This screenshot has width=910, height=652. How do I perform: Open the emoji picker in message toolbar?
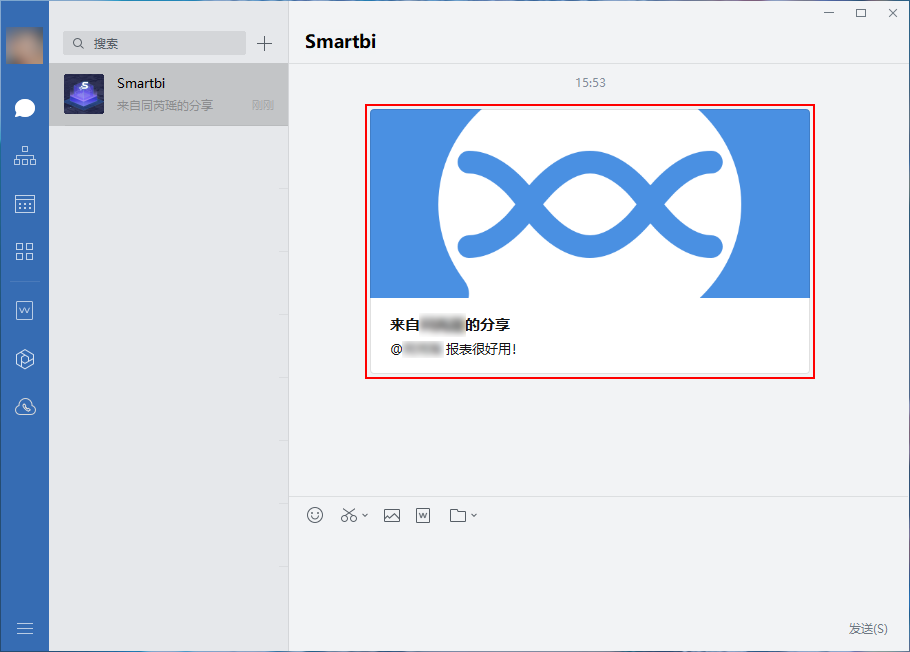(x=315, y=515)
